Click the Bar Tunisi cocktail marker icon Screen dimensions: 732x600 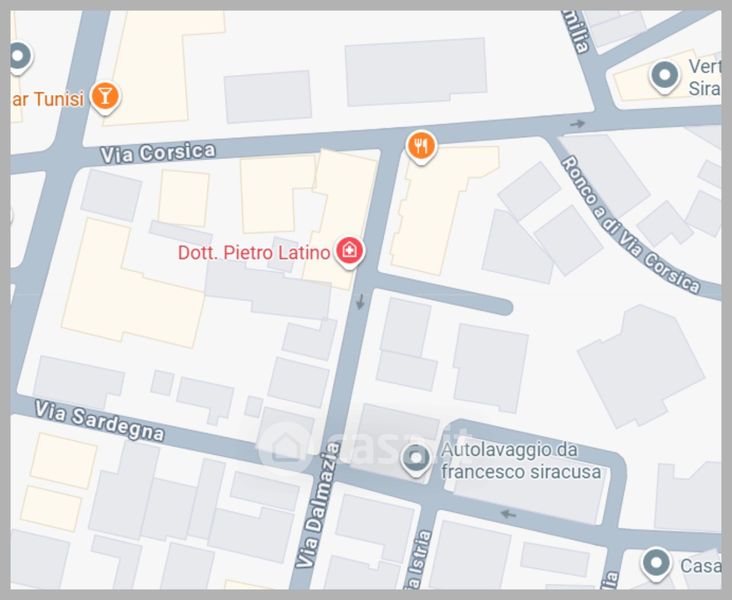point(105,98)
